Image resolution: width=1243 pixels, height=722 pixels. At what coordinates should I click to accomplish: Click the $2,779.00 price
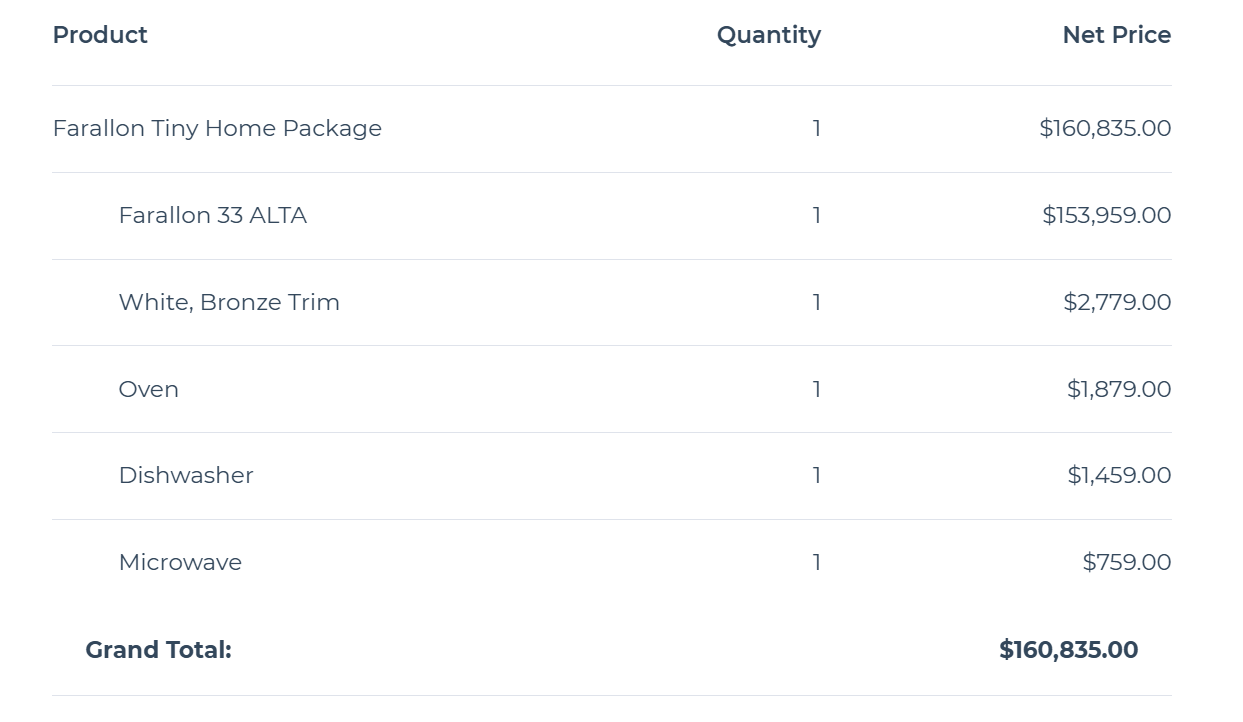[x=1117, y=302]
